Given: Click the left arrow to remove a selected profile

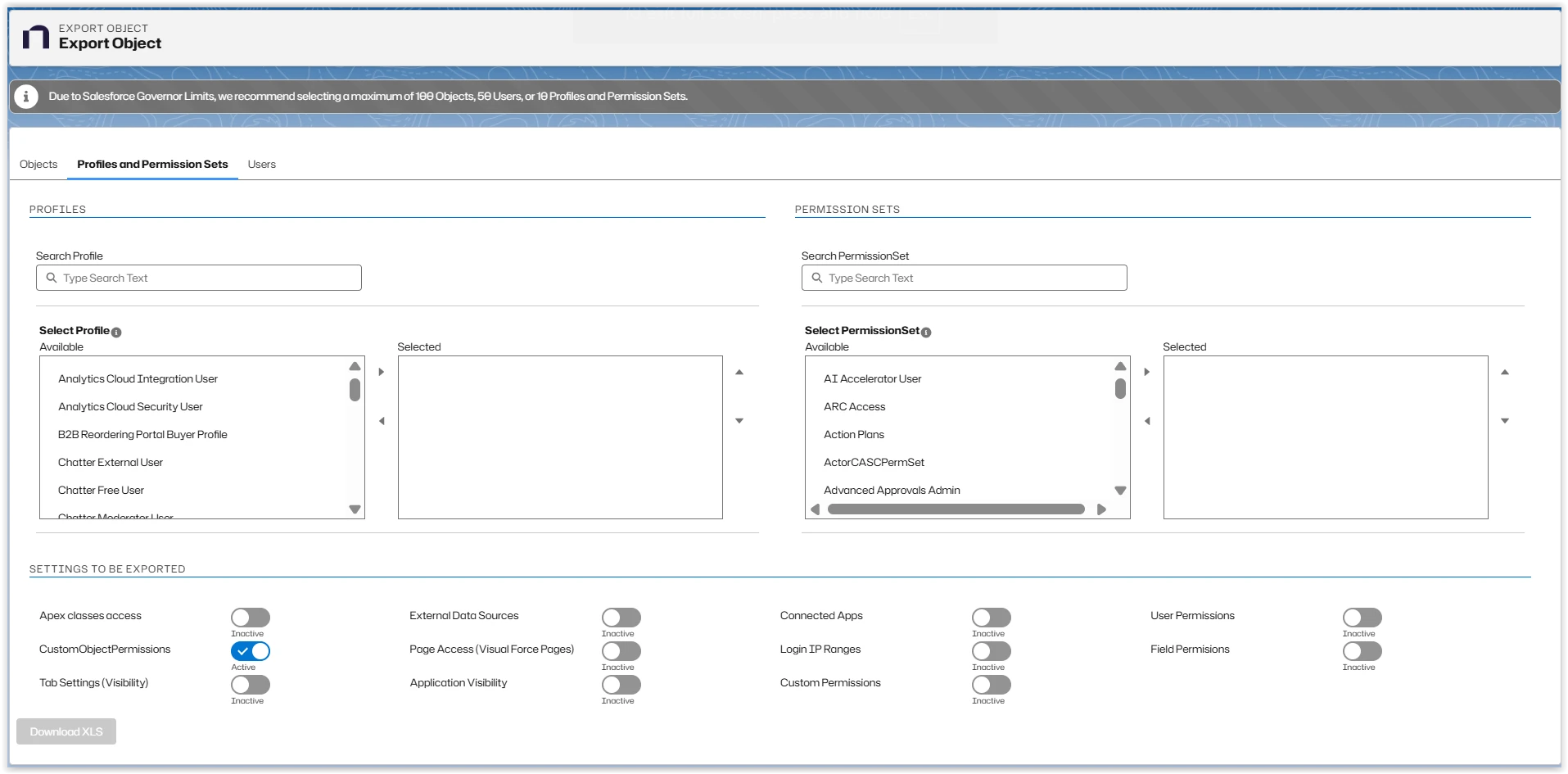Looking at the screenshot, I should coord(381,420).
